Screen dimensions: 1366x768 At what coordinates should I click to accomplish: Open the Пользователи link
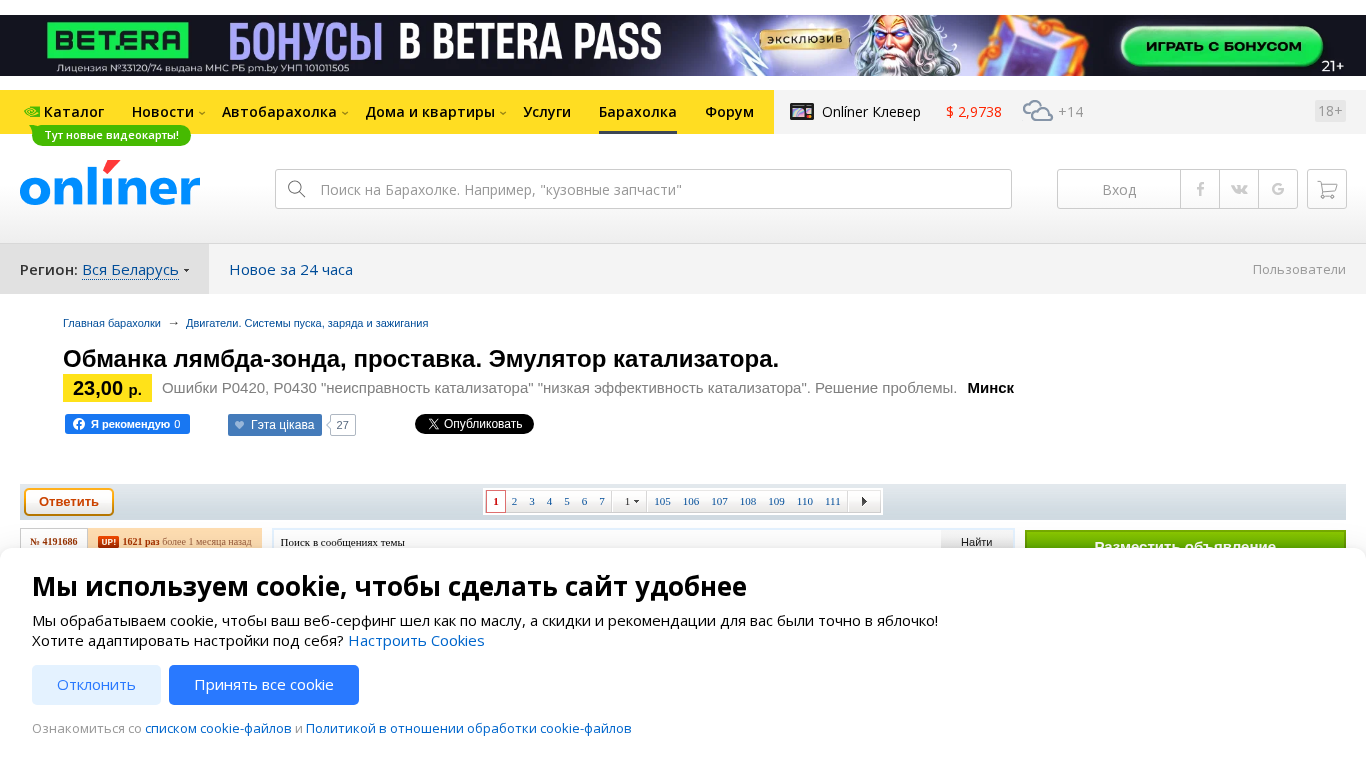pyautogui.click(x=1299, y=269)
